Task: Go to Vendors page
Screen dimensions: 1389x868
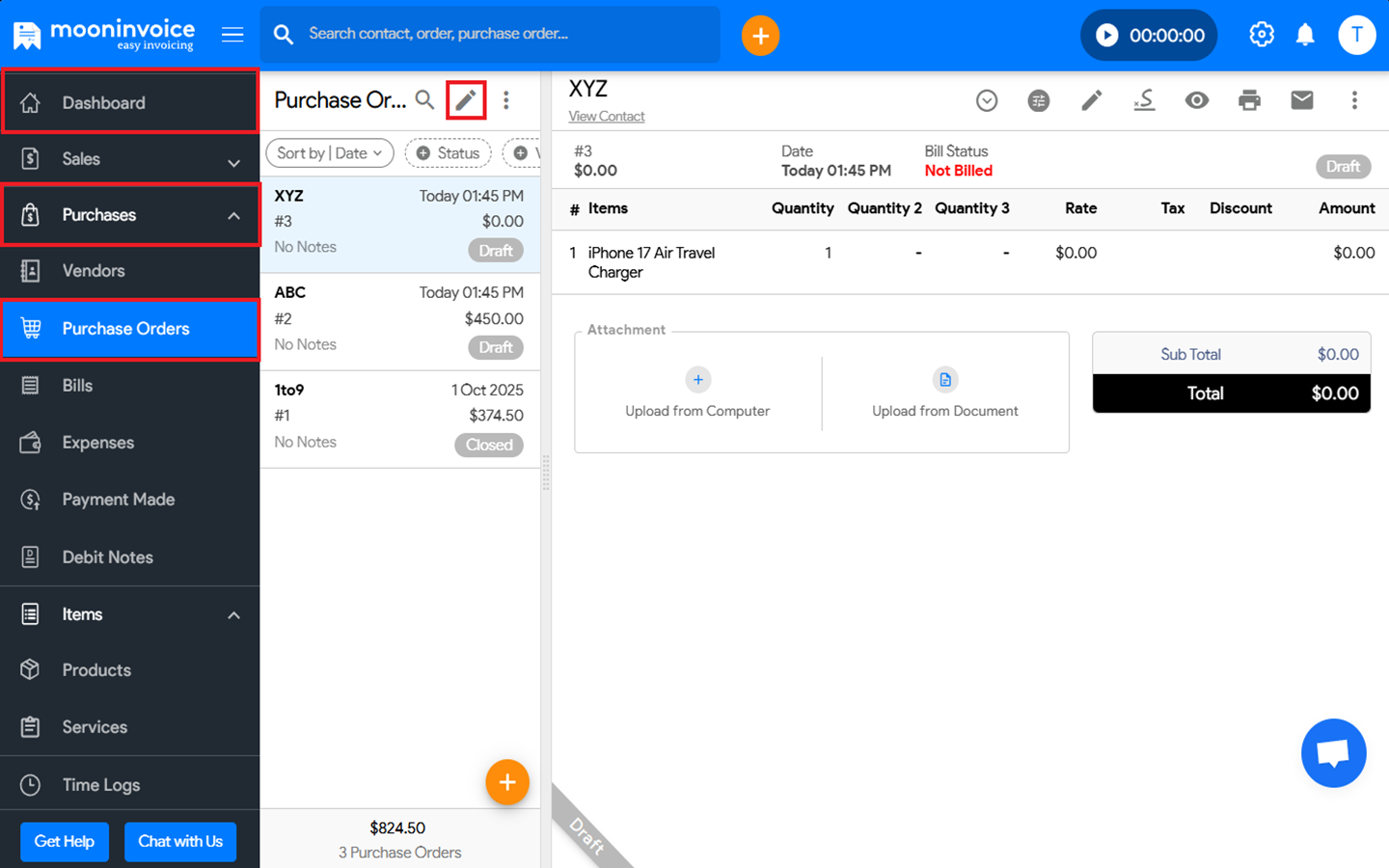Action: coord(94,271)
